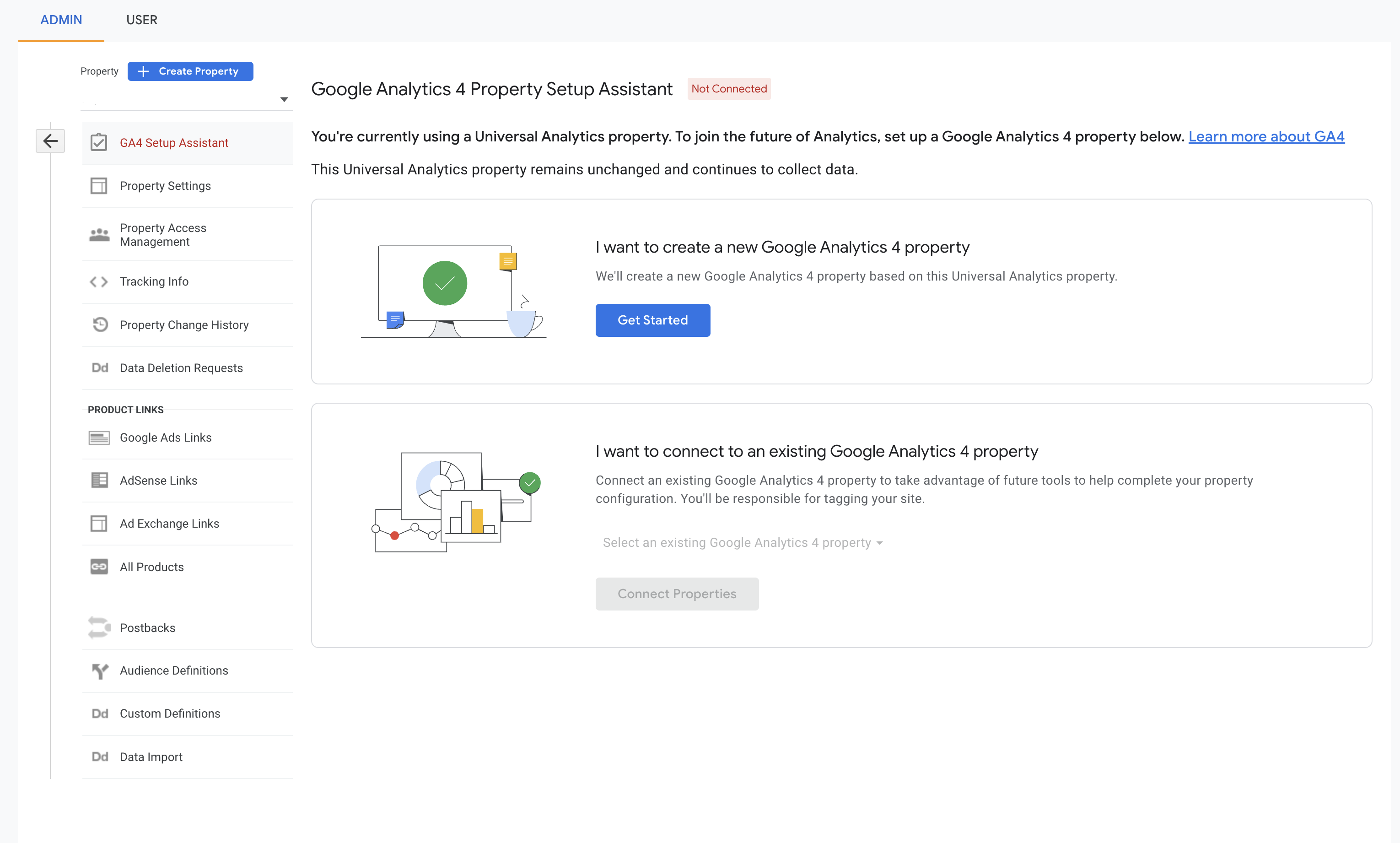This screenshot has width=1400, height=843.
Task: Open Ad Exchange Links
Action: point(187,524)
